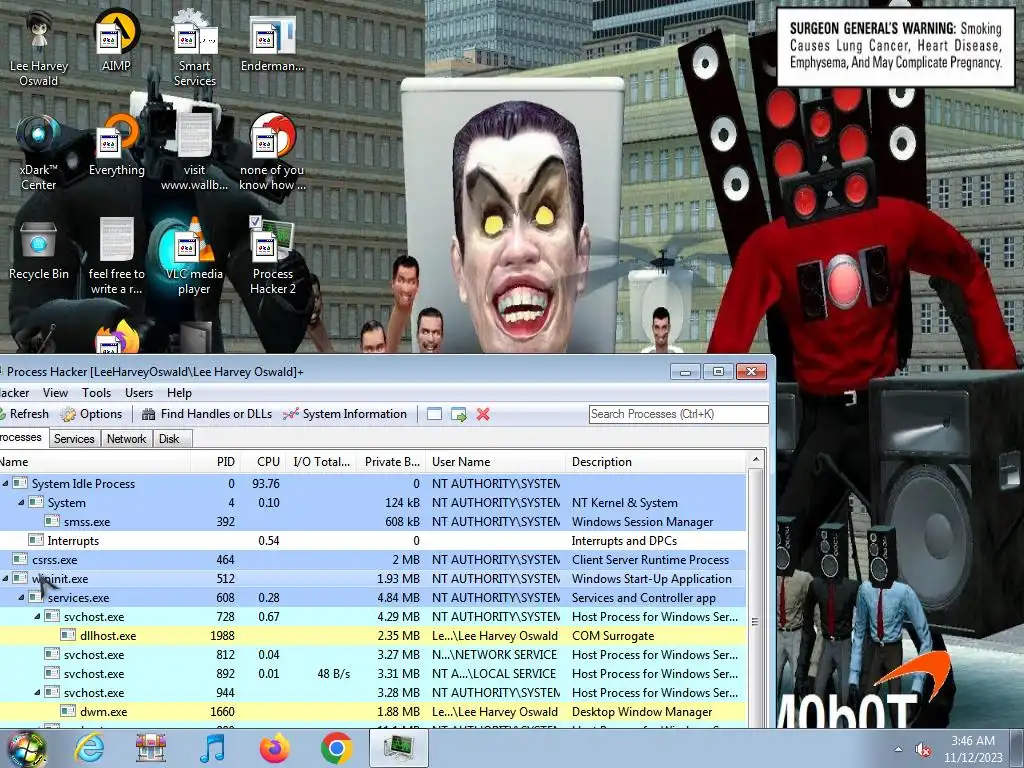Sort by the I/O Total column header
Viewport: 1024px width, 768px height.
[x=321, y=462]
